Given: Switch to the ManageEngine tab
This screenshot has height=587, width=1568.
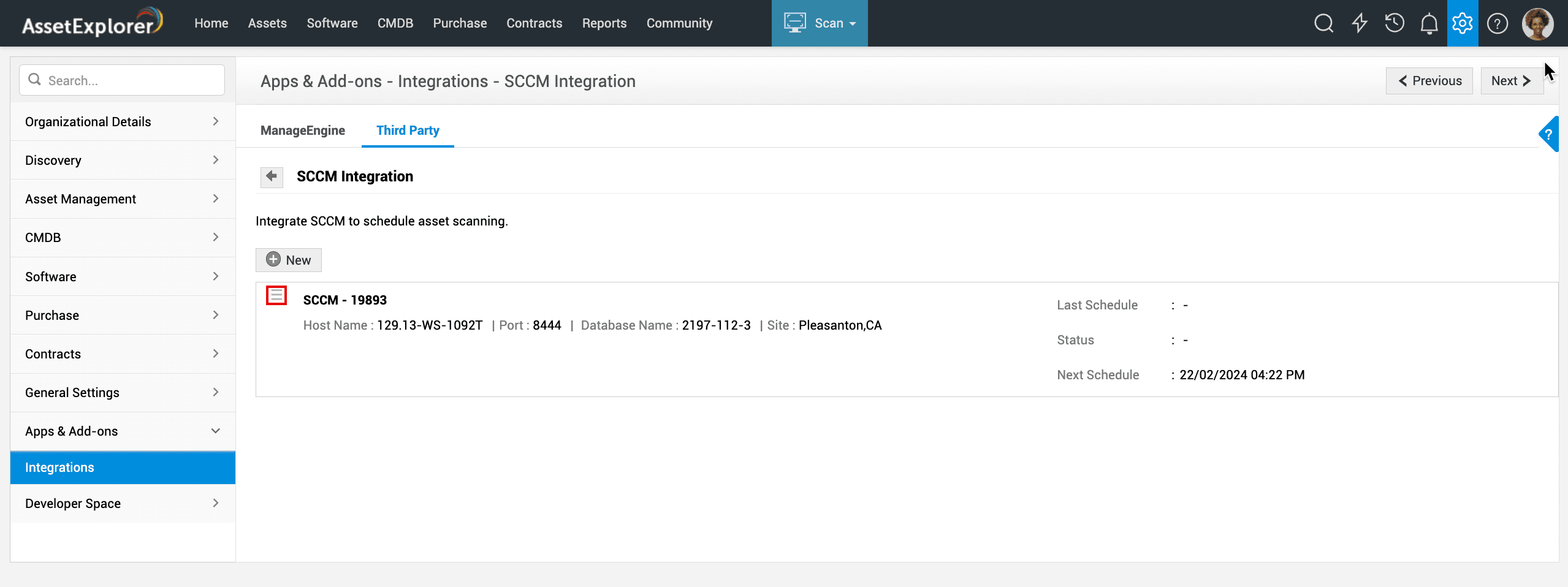Looking at the screenshot, I should click(x=302, y=131).
